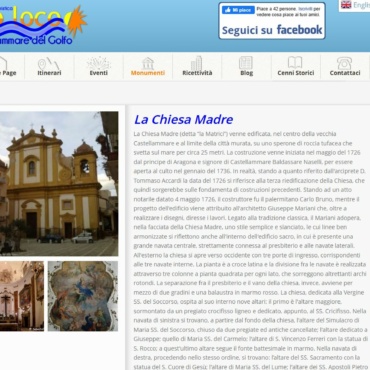Click the Cenni Storici open book icon
370x370 pixels.
coord(295,63)
